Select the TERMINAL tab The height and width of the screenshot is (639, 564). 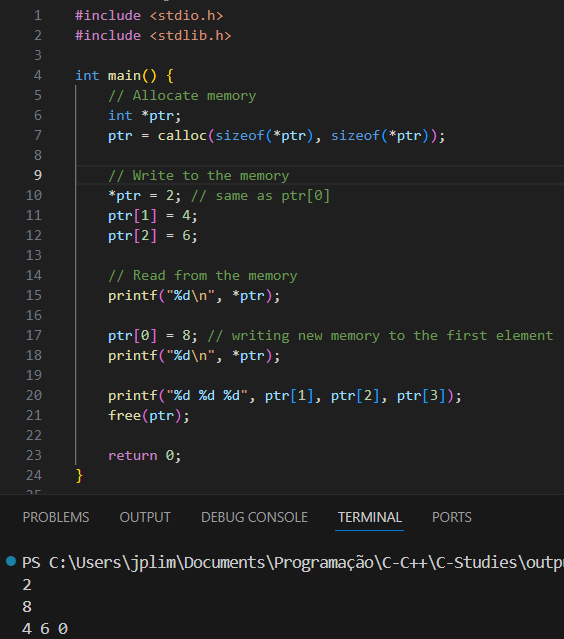(x=370, y=517)
